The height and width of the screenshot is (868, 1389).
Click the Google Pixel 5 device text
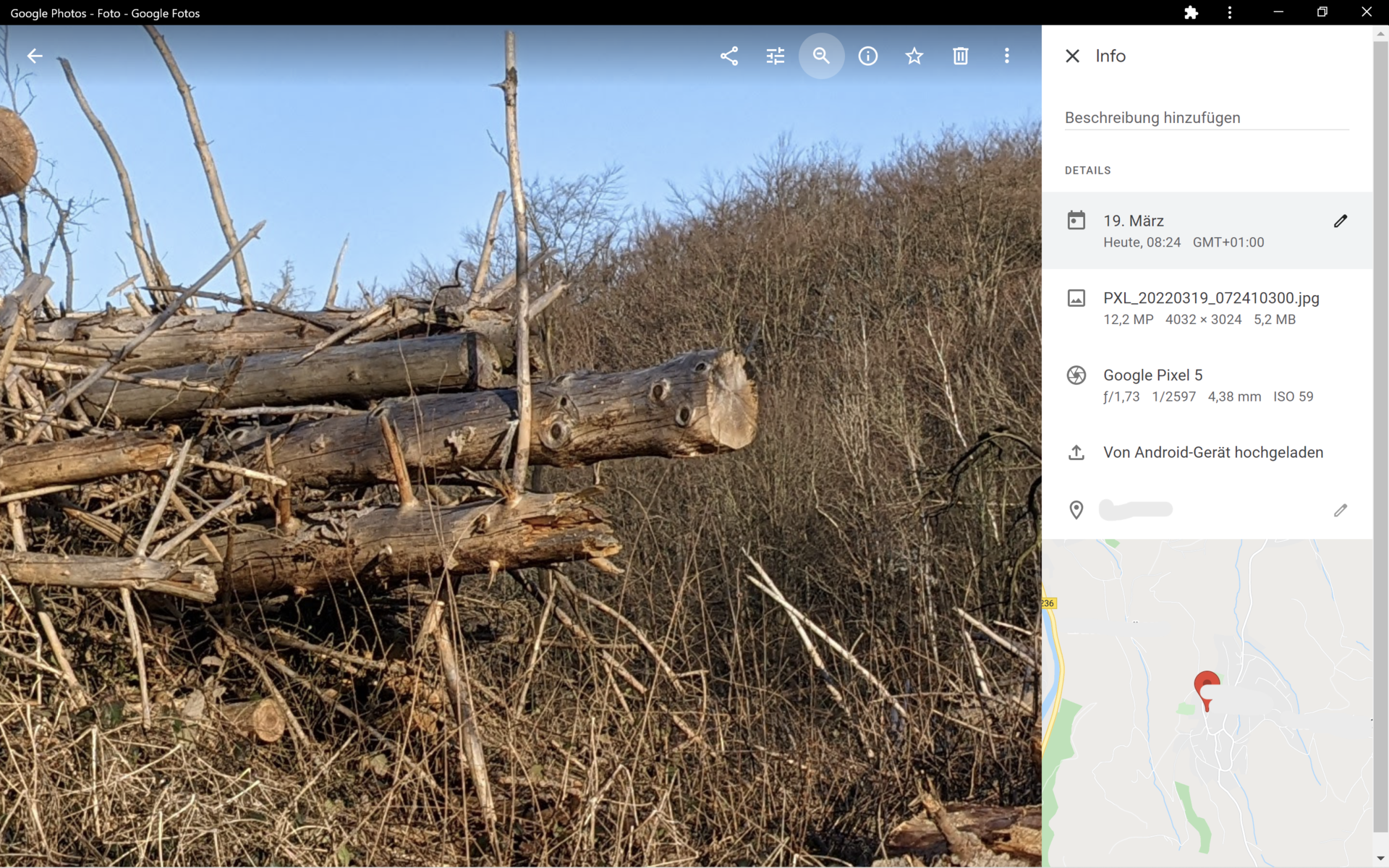pyautogui.click(x=1152, y=375)
